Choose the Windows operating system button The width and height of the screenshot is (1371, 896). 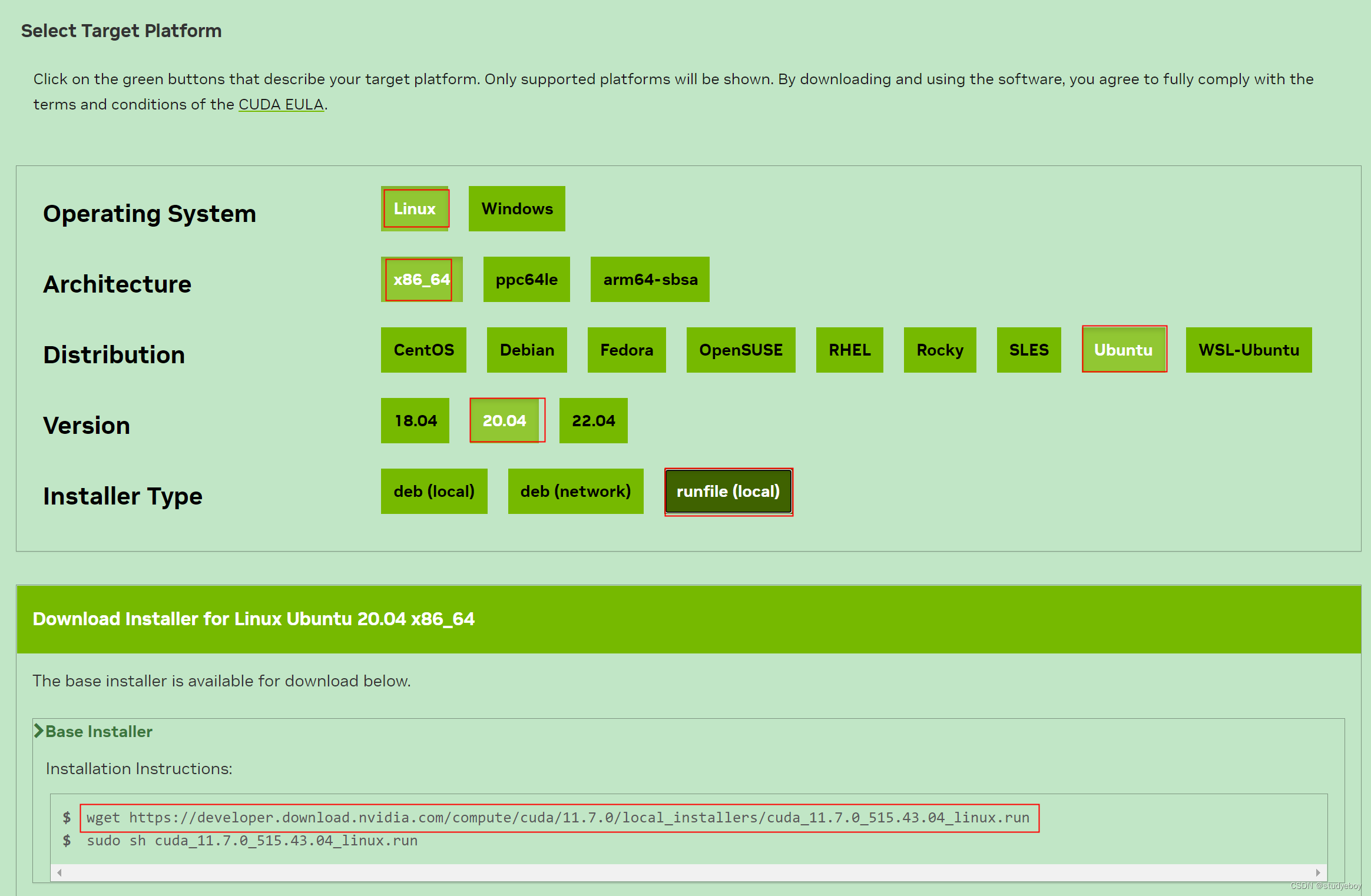coord(517,209)
